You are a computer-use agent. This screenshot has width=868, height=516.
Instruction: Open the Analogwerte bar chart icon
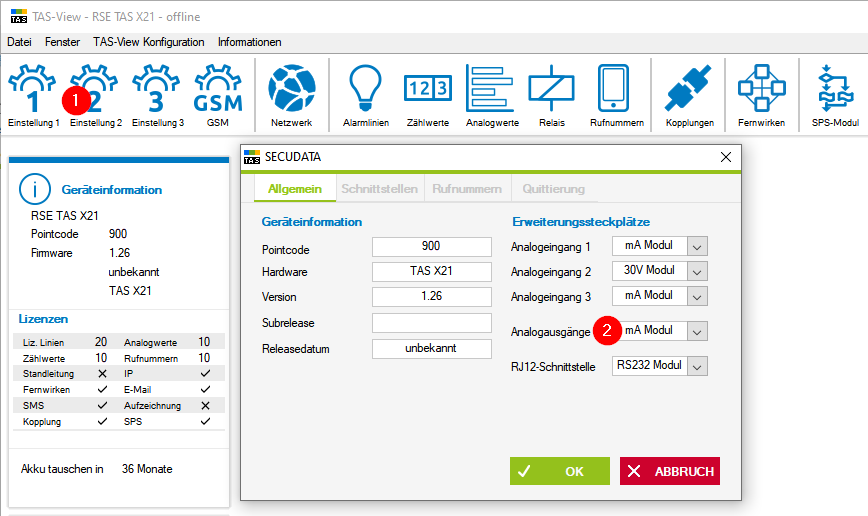point(490,89)
